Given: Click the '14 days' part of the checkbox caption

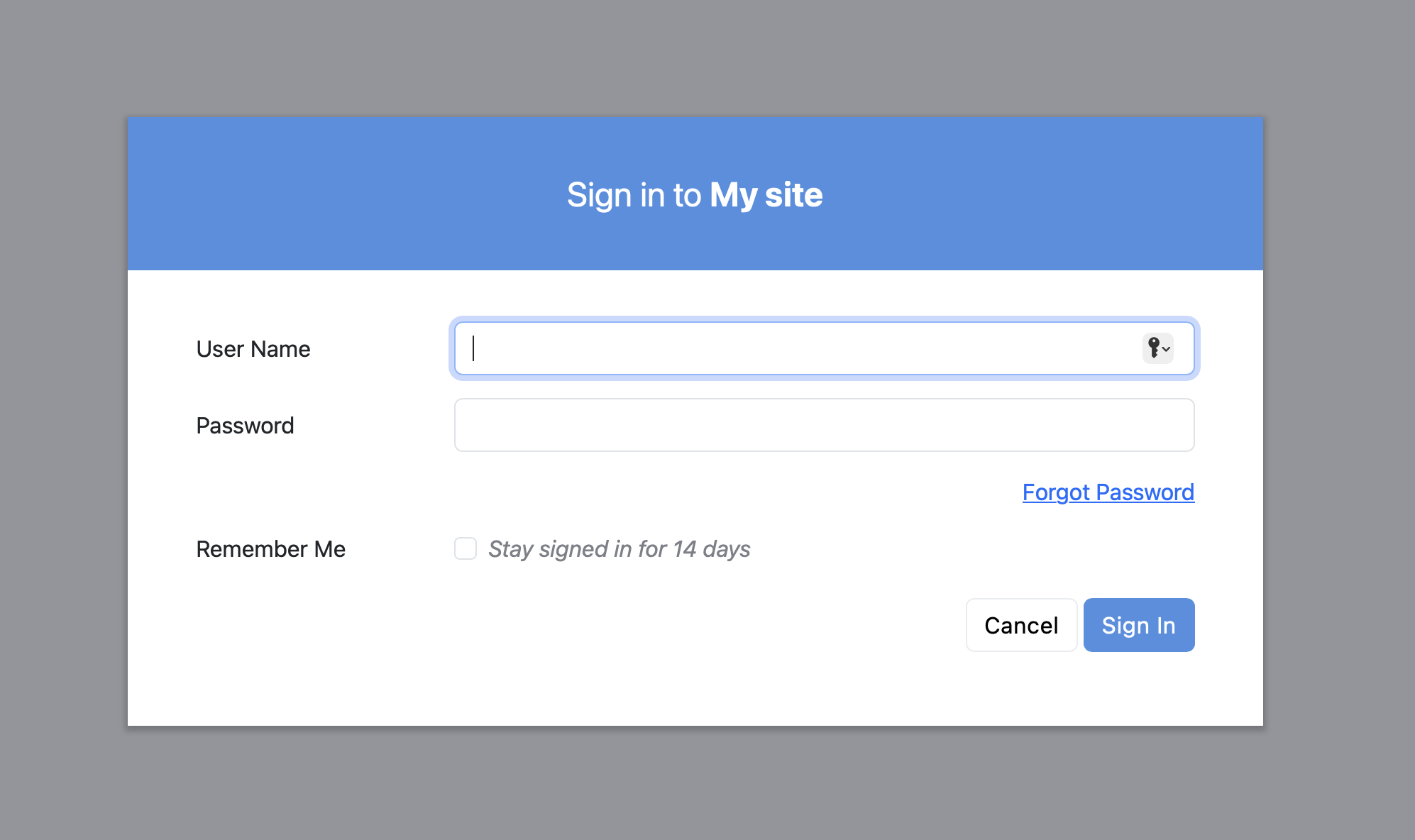Looking at the screenshot, I should pos(711,549).
